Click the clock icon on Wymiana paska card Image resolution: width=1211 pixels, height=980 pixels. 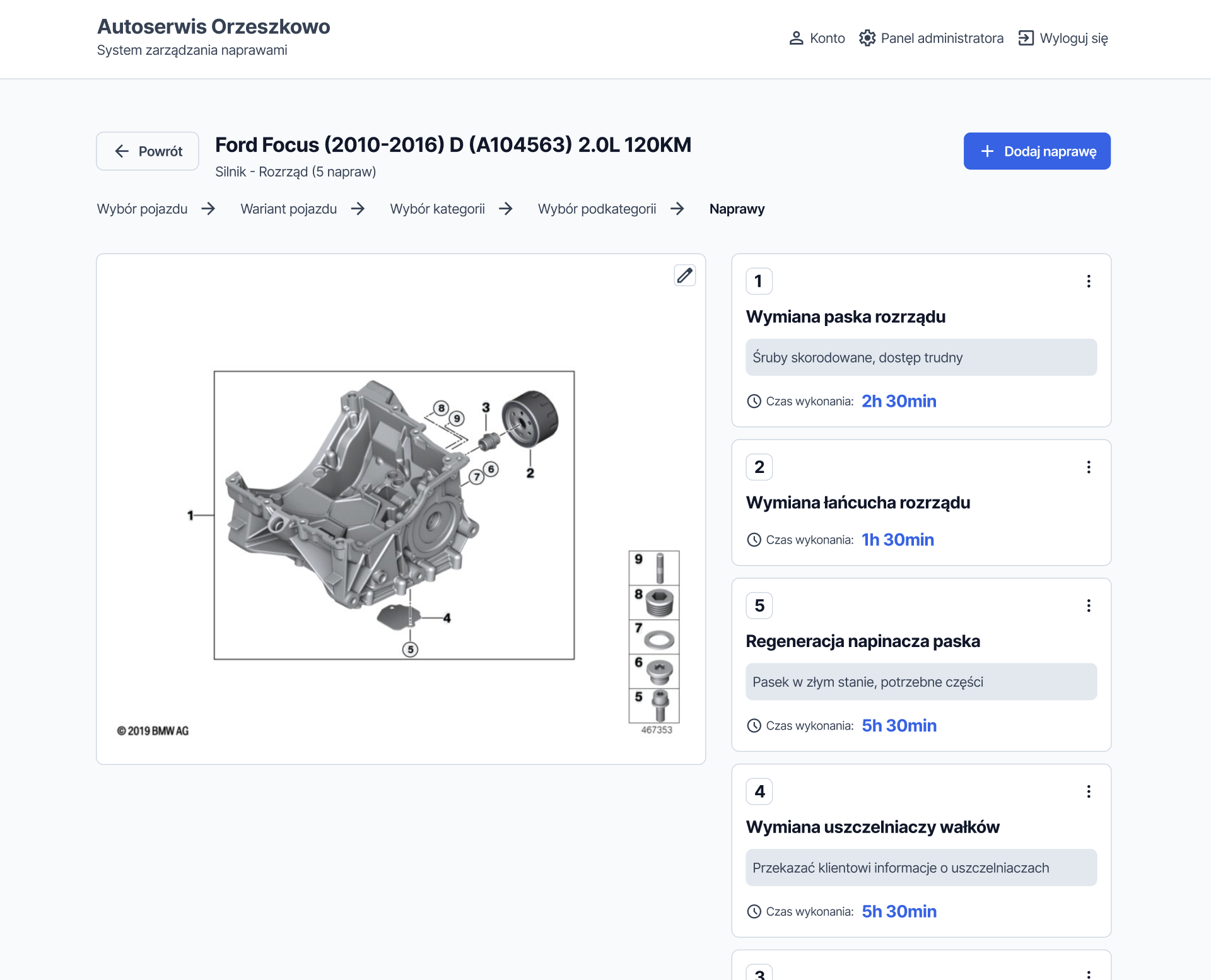coord(754,401)
